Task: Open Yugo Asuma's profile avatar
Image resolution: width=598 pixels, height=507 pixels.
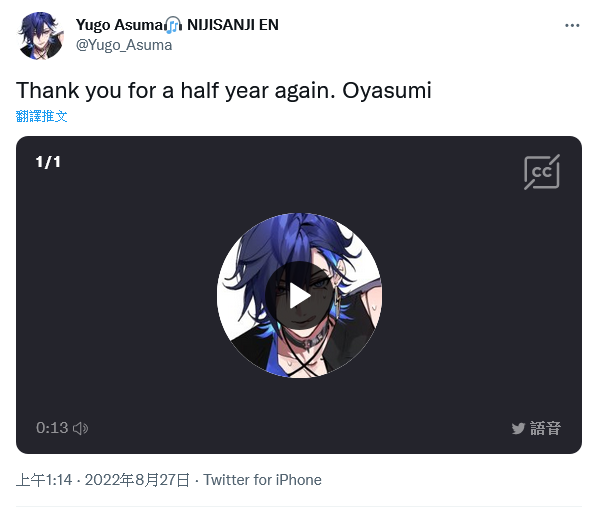Action: point(40,35)
